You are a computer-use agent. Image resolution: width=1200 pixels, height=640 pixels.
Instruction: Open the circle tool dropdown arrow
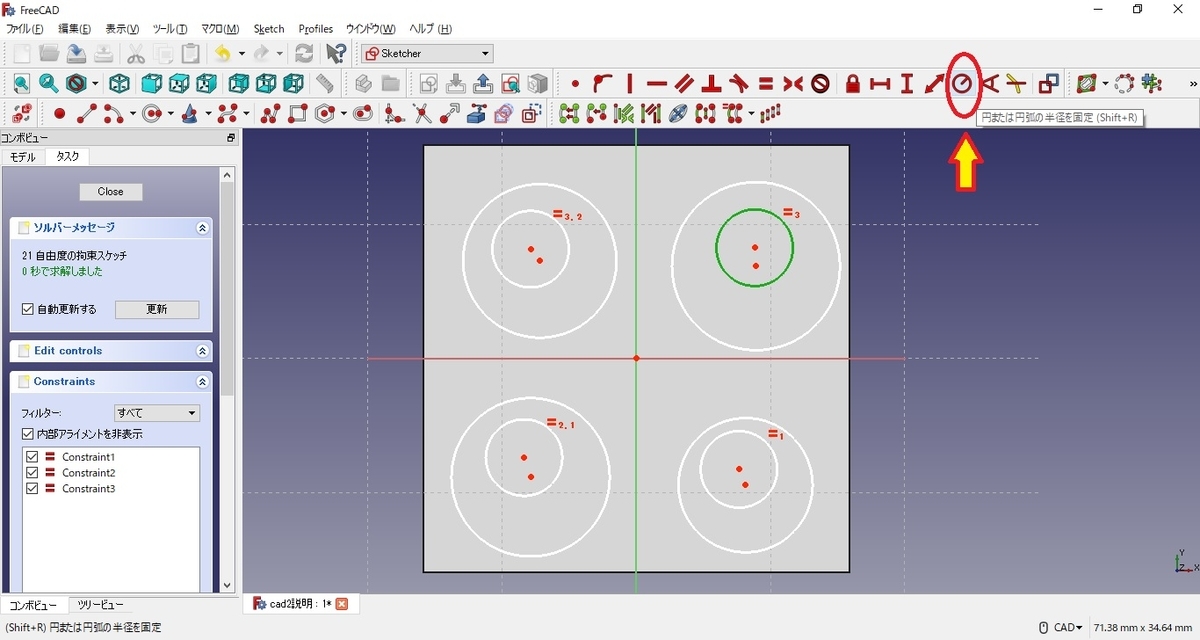click(x=170, y=114)
